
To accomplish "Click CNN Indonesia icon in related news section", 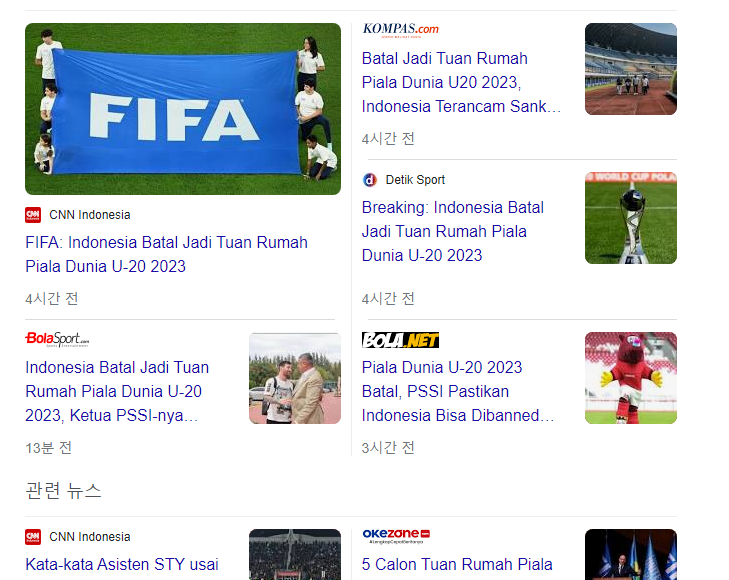I will 33,537.
